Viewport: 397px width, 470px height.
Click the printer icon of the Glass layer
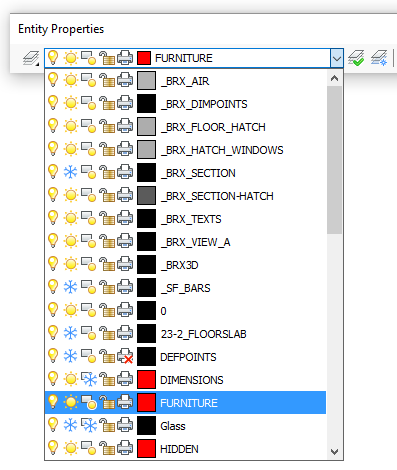click(125, 425)
